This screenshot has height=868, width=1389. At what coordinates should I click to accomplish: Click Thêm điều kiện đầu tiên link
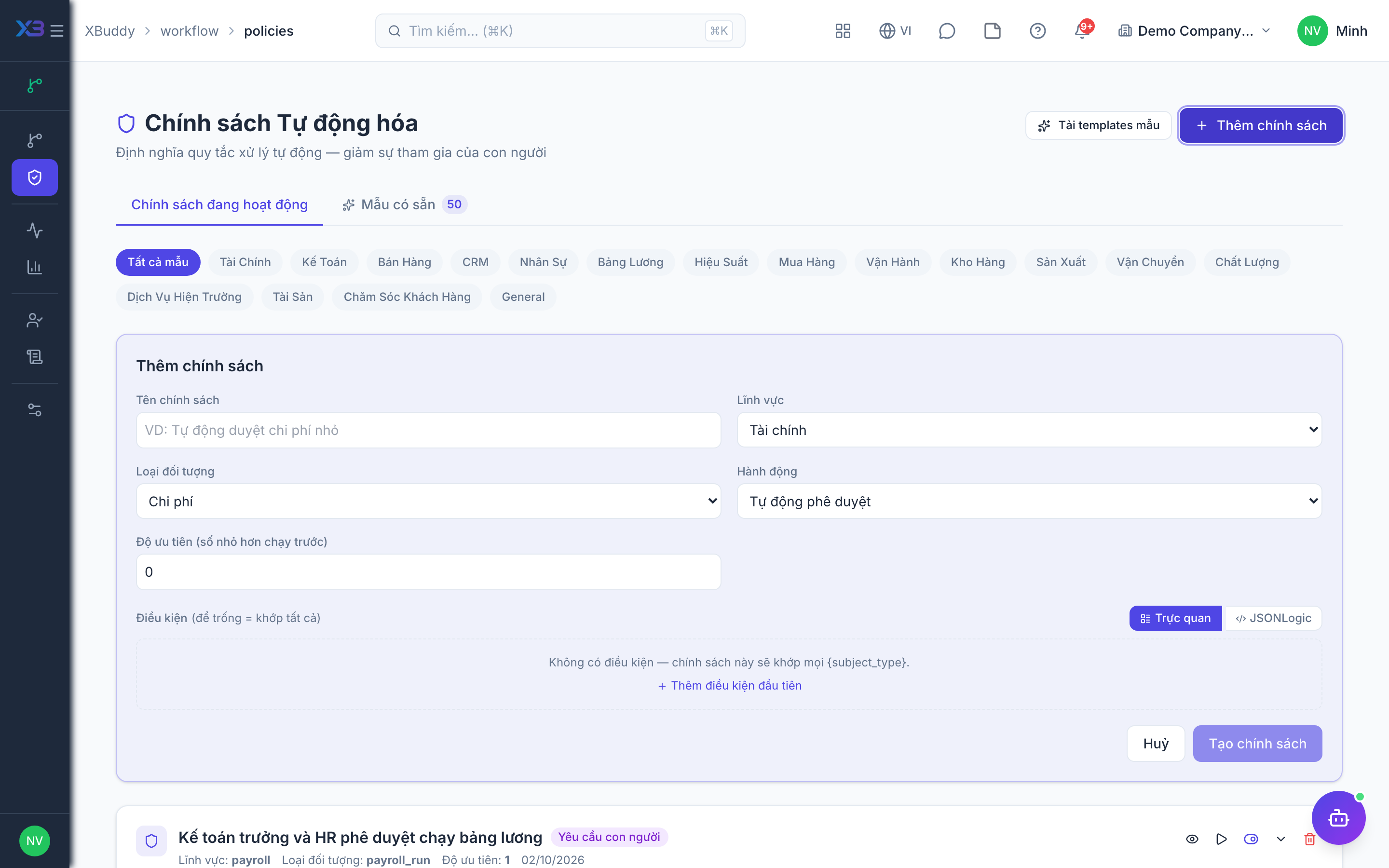(x=729, y=685)
